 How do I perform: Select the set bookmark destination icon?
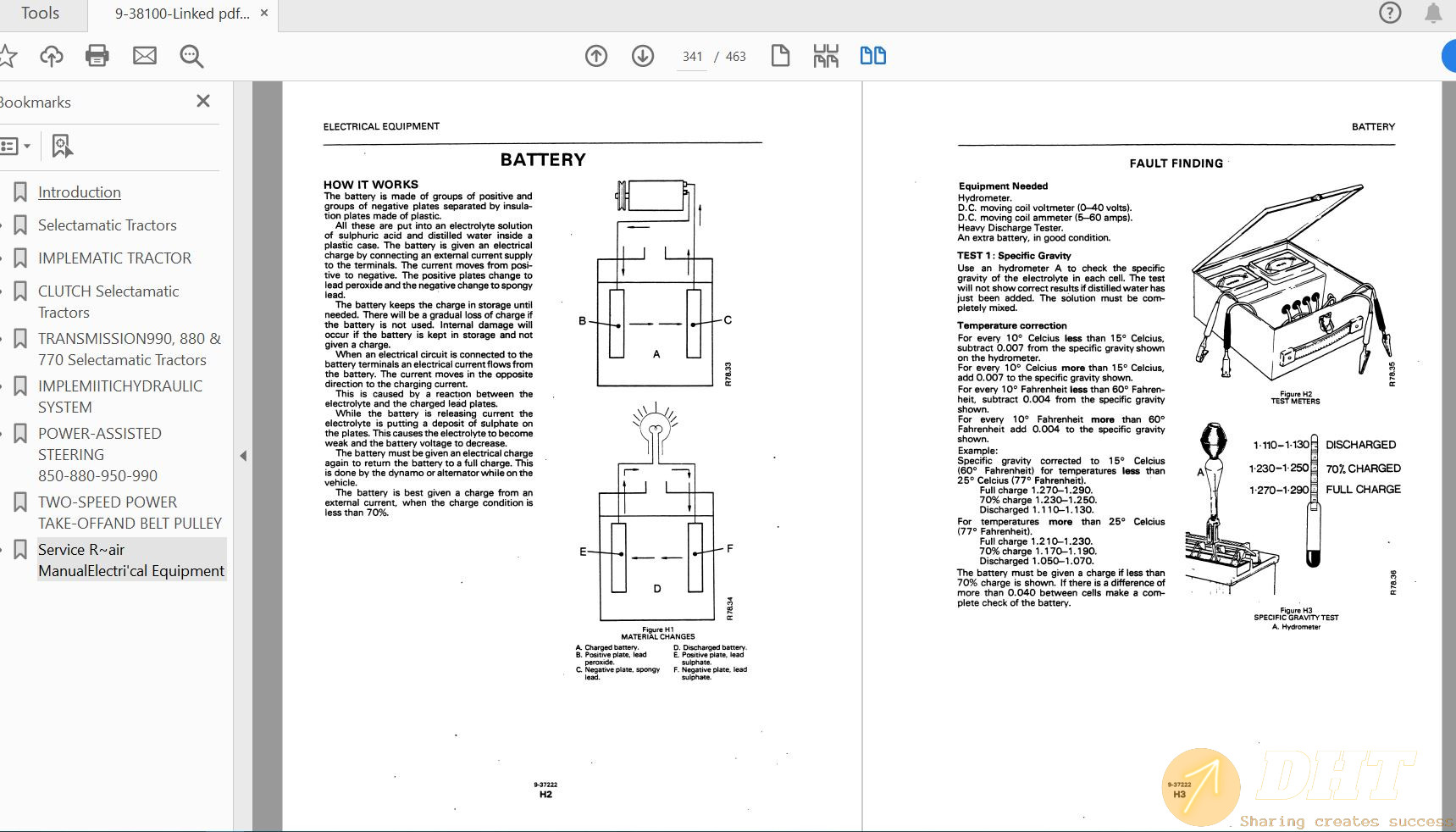pos(61,146)
